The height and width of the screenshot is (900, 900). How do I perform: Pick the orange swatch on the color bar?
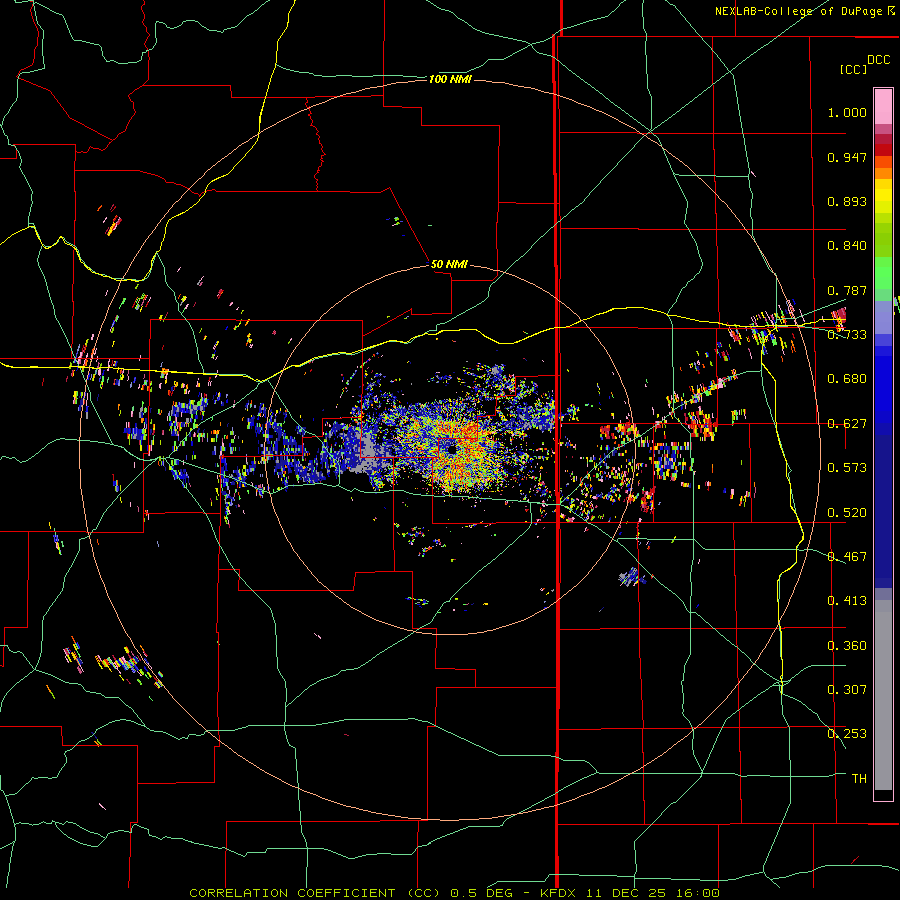click(883, 173)
